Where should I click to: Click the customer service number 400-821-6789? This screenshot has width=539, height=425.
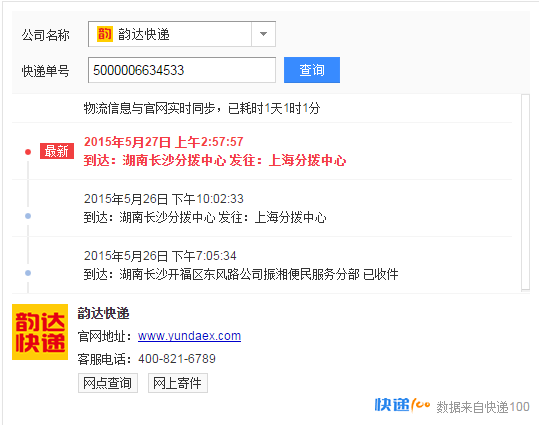pyautogui.click(x=177, y=359)
